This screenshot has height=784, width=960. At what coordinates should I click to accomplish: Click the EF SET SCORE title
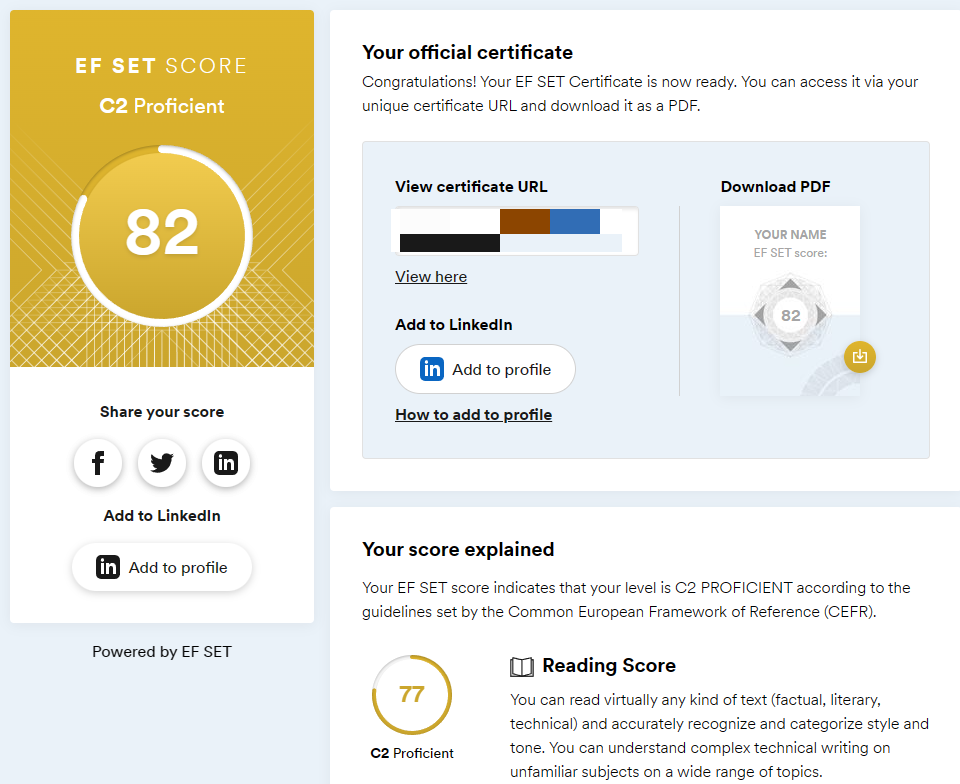click(162, 65)
